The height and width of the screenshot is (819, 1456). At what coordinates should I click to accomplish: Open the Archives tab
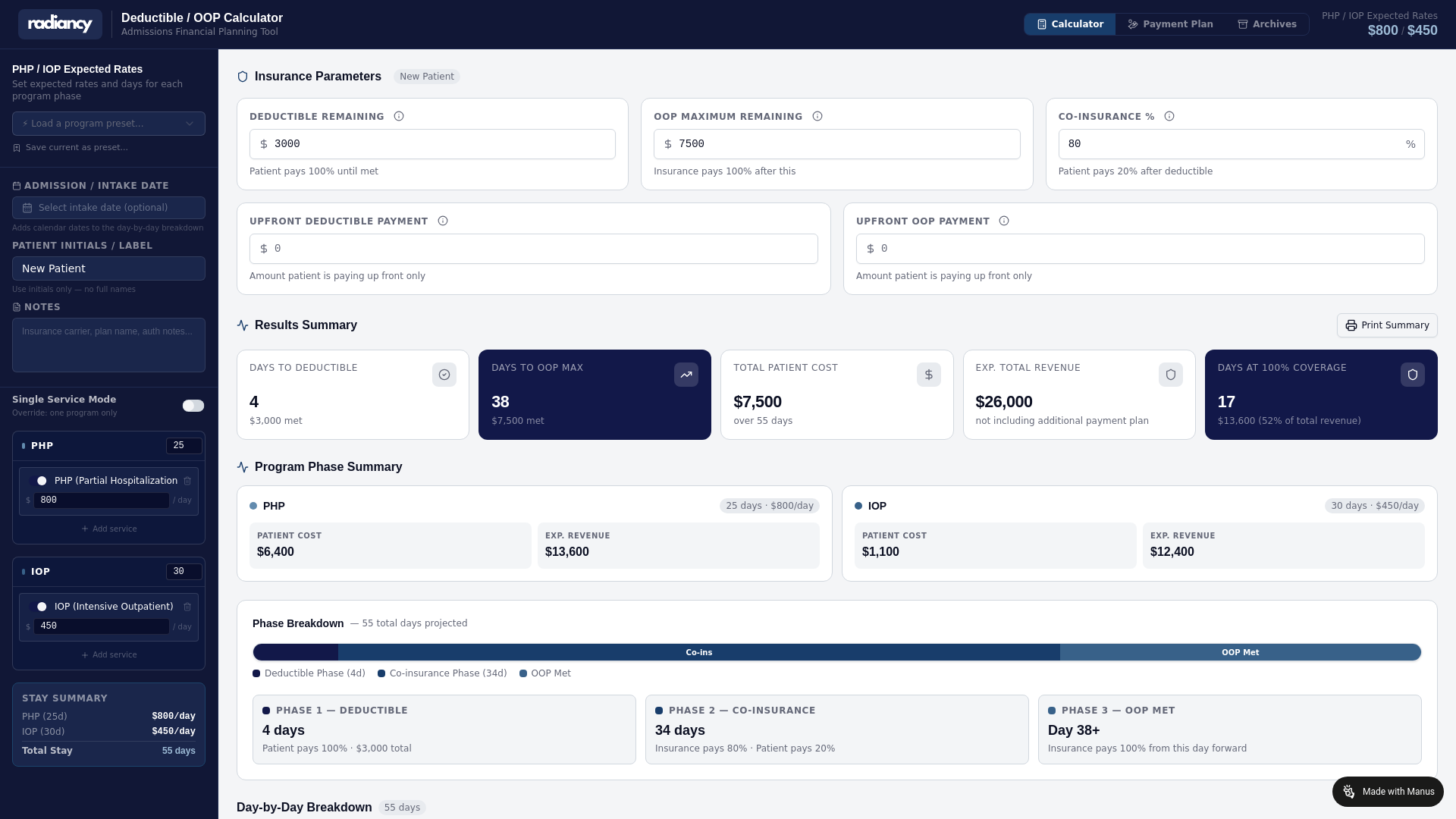coord(1267,24)
